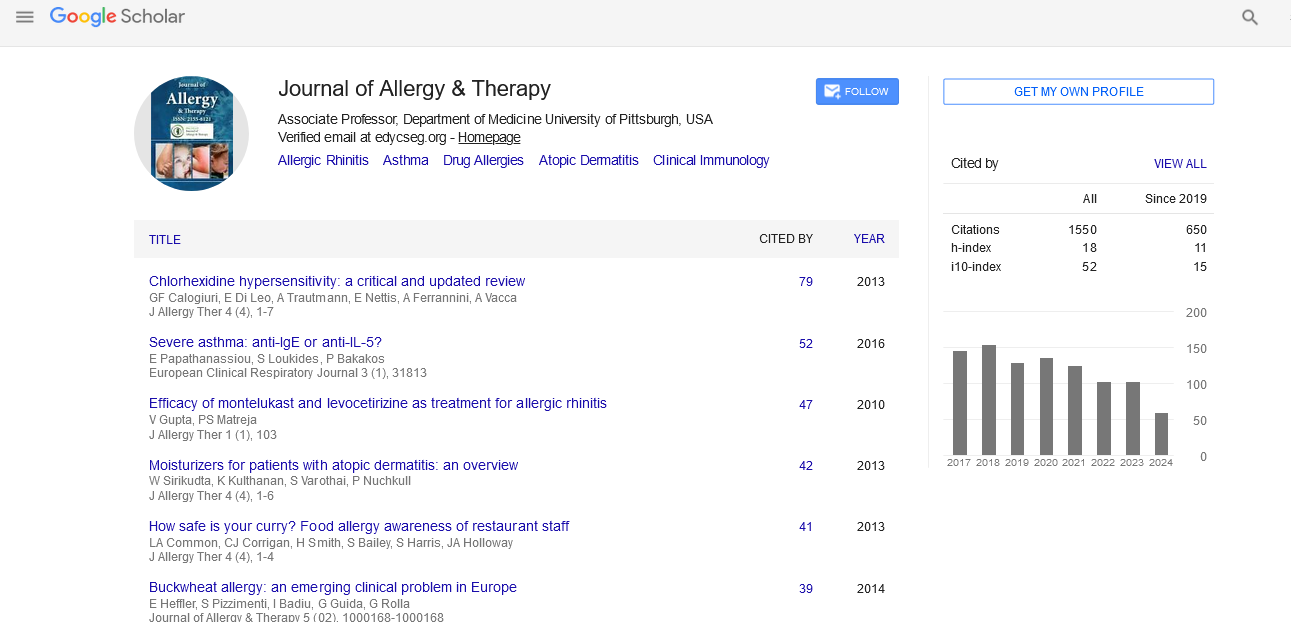Select the Allergic Rhinitis topic link
This screenshot has width=1291, height=622.
[x=323, y=160]
